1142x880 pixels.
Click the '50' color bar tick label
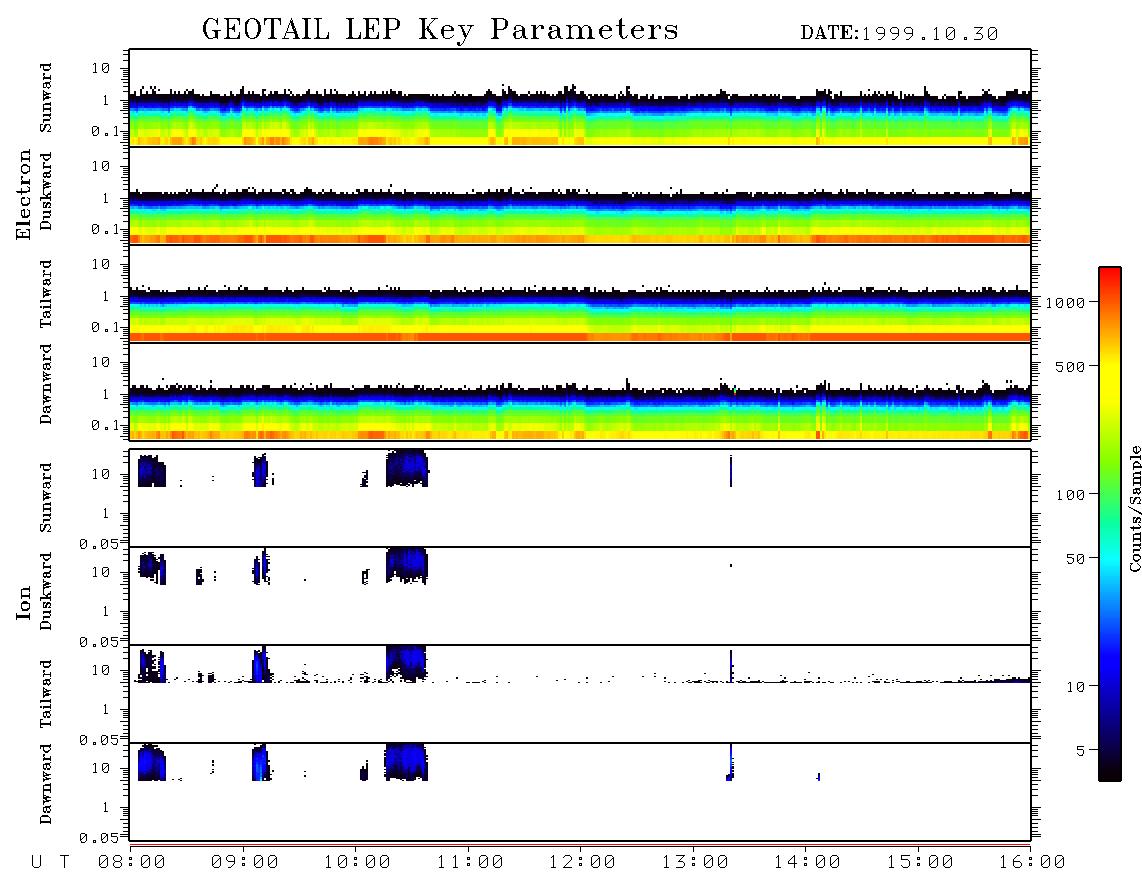[x=1075, y=559]
